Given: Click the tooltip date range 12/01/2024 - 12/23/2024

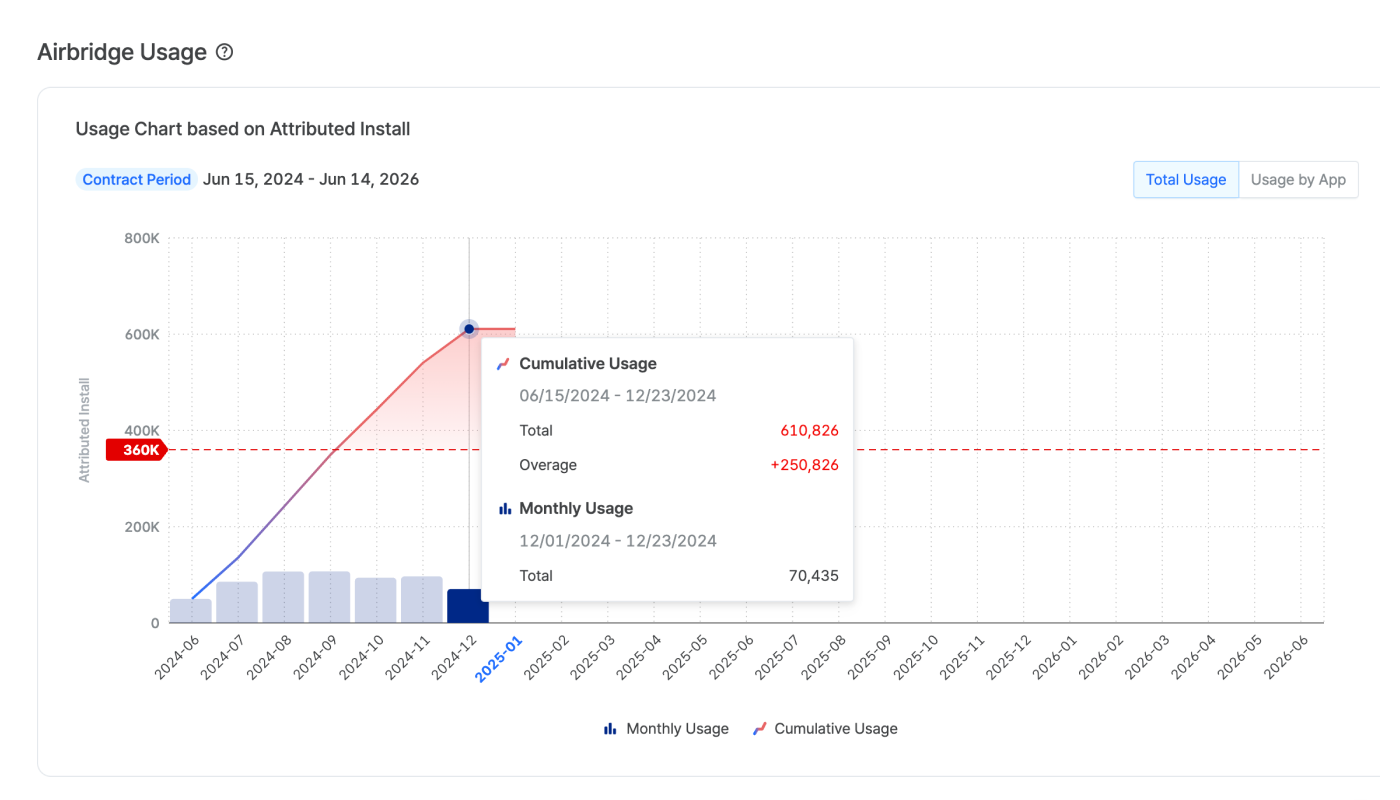Looking at the screenshot, I should coord(618,541).
